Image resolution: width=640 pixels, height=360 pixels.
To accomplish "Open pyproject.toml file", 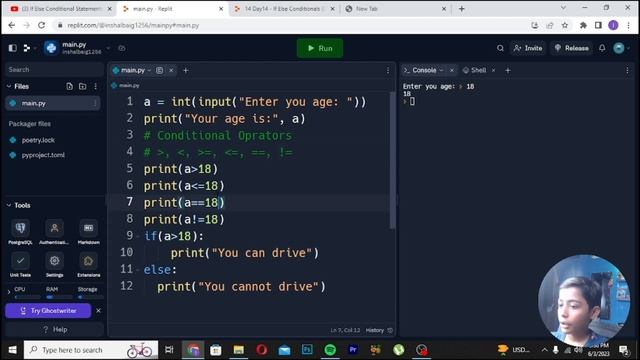I will (x=43, y=155).
